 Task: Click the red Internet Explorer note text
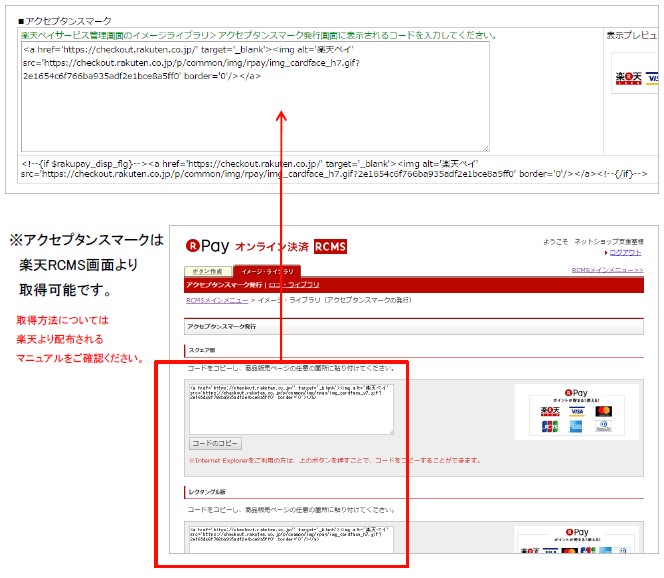(x=335, y=460)
